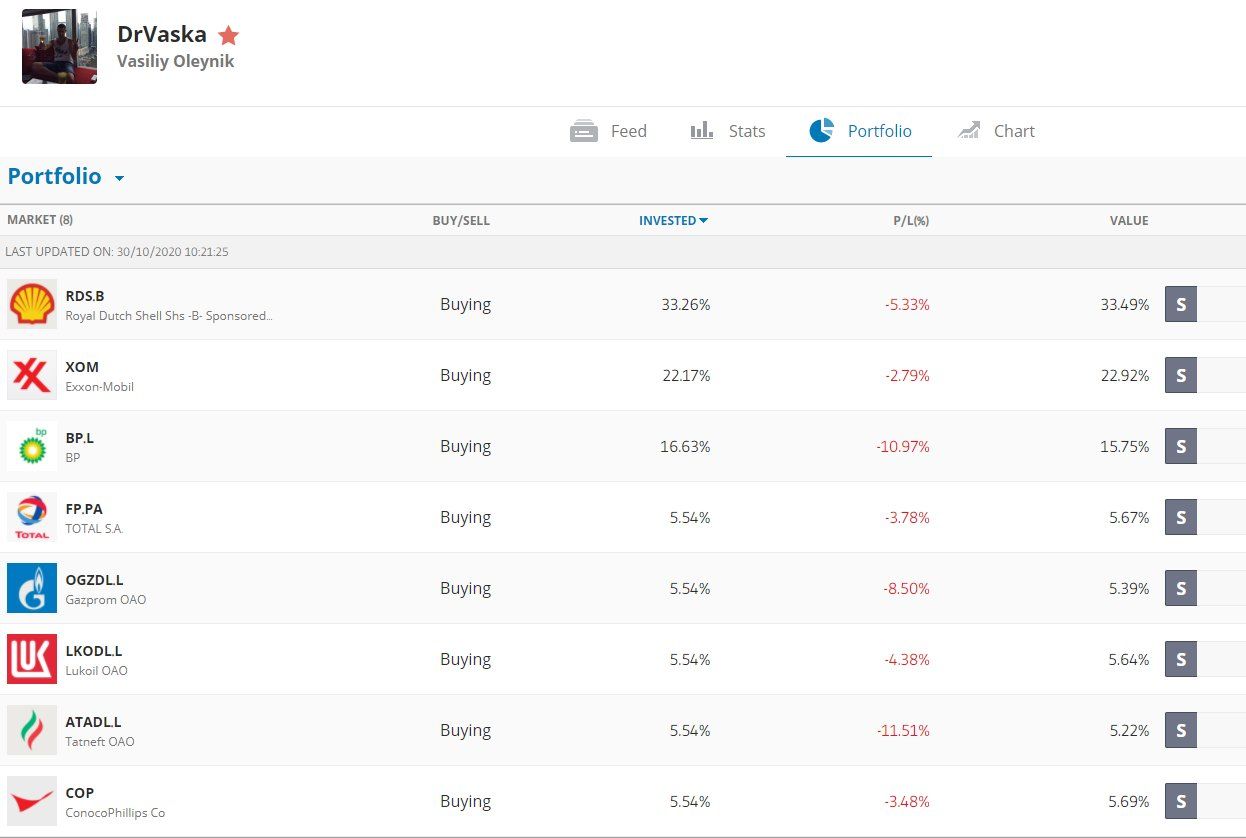Open the Chart tab
The width and height of the screenshot is (1246, 838).
point(996,131)
